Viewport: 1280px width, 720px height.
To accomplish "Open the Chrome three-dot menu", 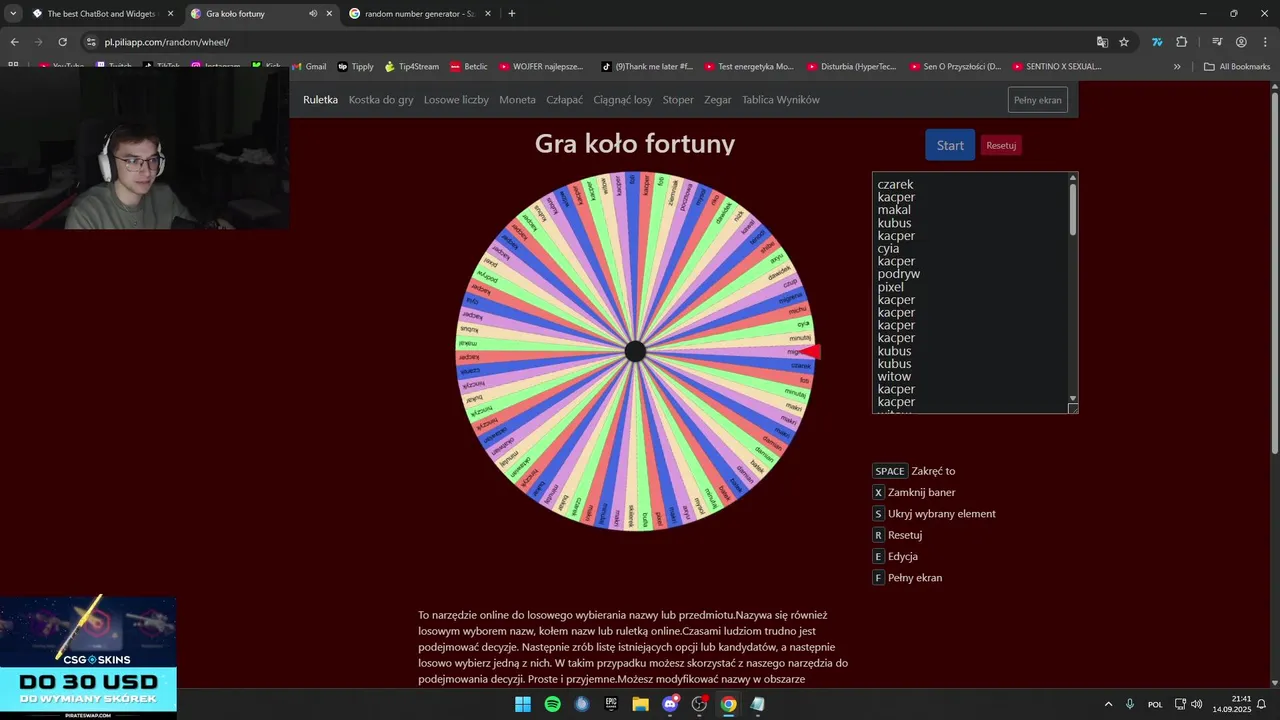I will [x=1264, y=42].
